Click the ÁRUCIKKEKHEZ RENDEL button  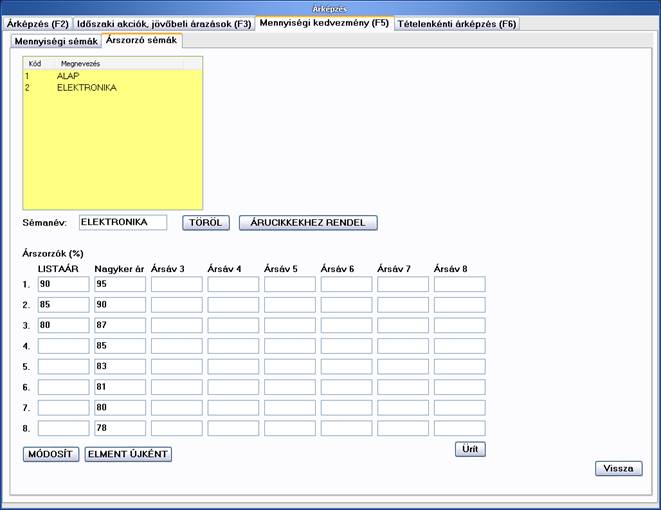[x=308, y=223]
